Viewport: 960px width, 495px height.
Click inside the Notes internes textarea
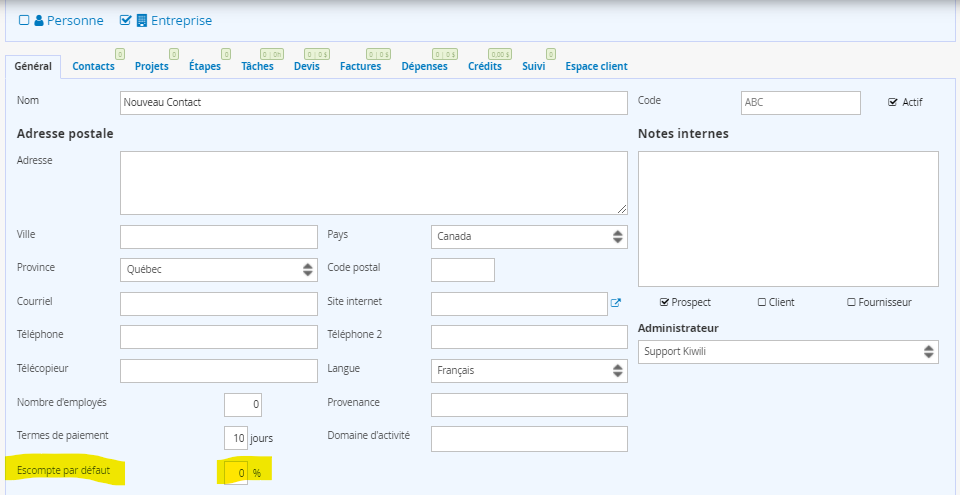tap(788, 219)
